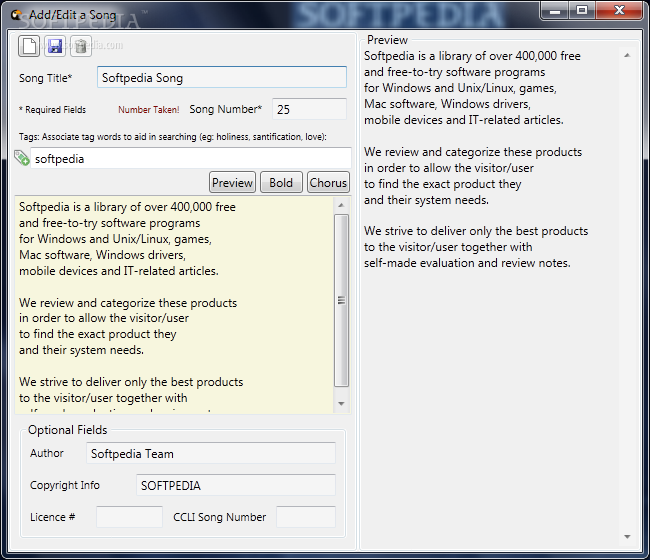Focus the Licence # input box
Image resolution: width=650 pixels, height=560 pixels.
pos(129,517)
